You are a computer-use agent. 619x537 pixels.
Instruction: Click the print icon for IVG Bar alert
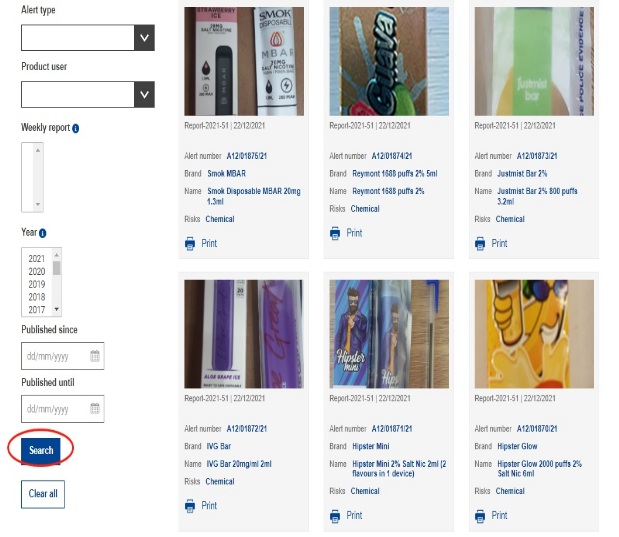coord(190,506)
